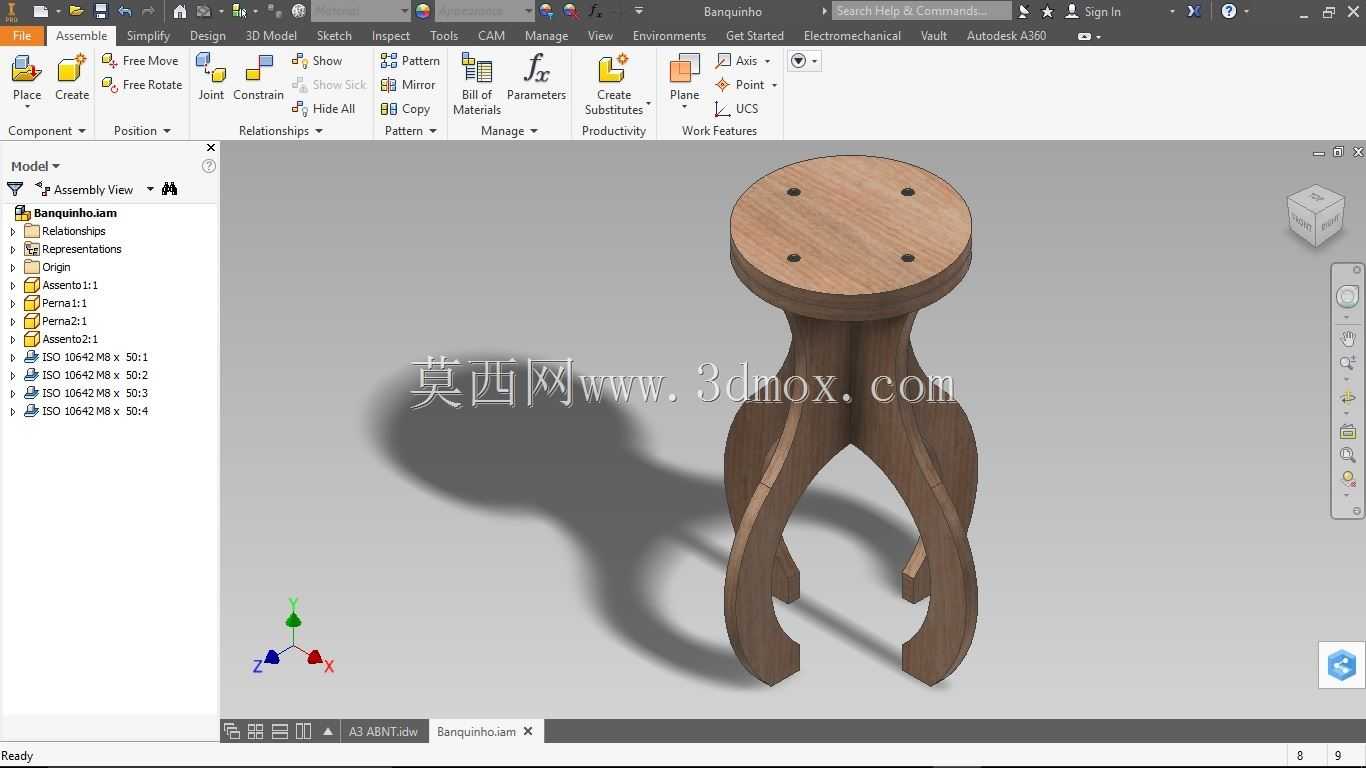Expand the Relationships panel dropdown
The width and height of the screenshot is (1366, 768).
tap(319, 131)
